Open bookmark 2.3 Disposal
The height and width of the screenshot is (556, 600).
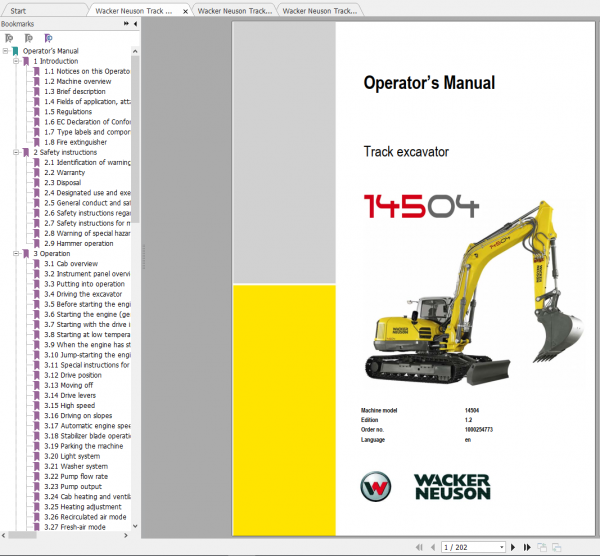point(63,183)
